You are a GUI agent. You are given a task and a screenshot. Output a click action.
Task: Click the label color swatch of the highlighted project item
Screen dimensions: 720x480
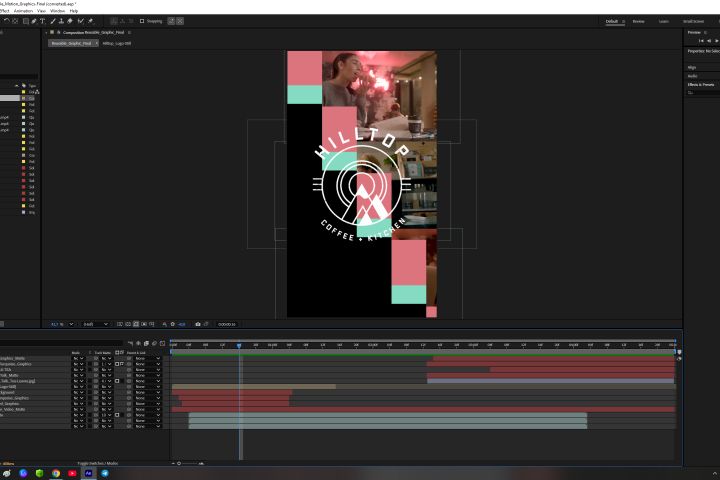(23, 98)
